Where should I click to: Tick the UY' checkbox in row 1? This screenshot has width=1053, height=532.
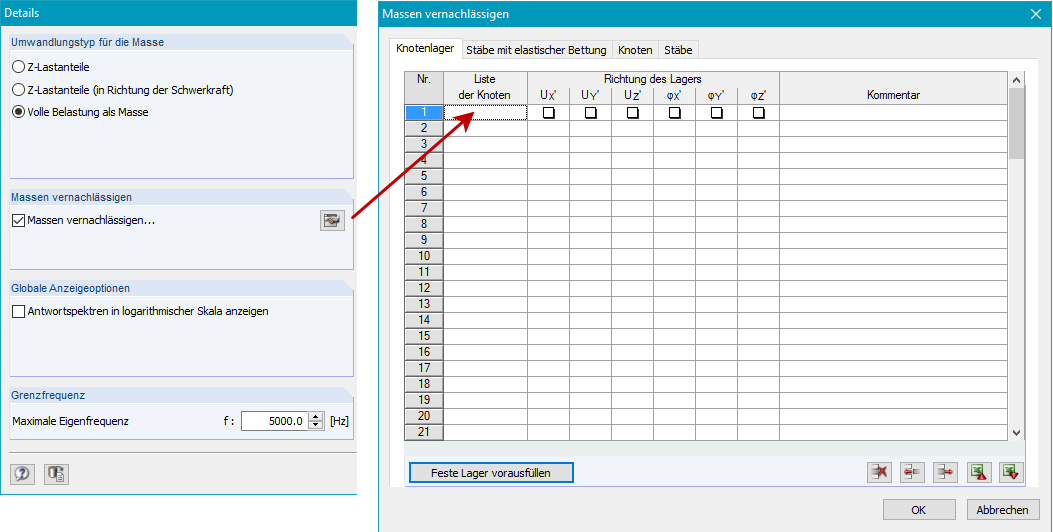pos(590,113)
